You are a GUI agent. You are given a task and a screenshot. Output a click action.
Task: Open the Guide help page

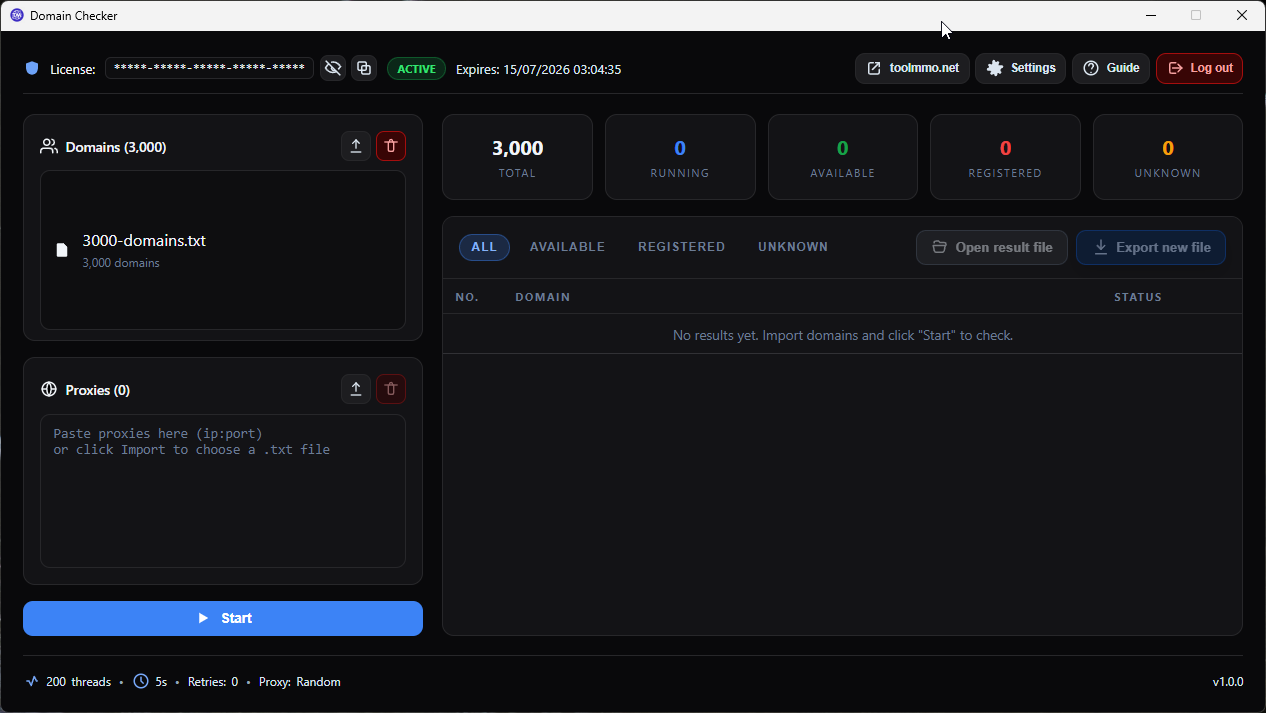click(x=1111, y=68)
